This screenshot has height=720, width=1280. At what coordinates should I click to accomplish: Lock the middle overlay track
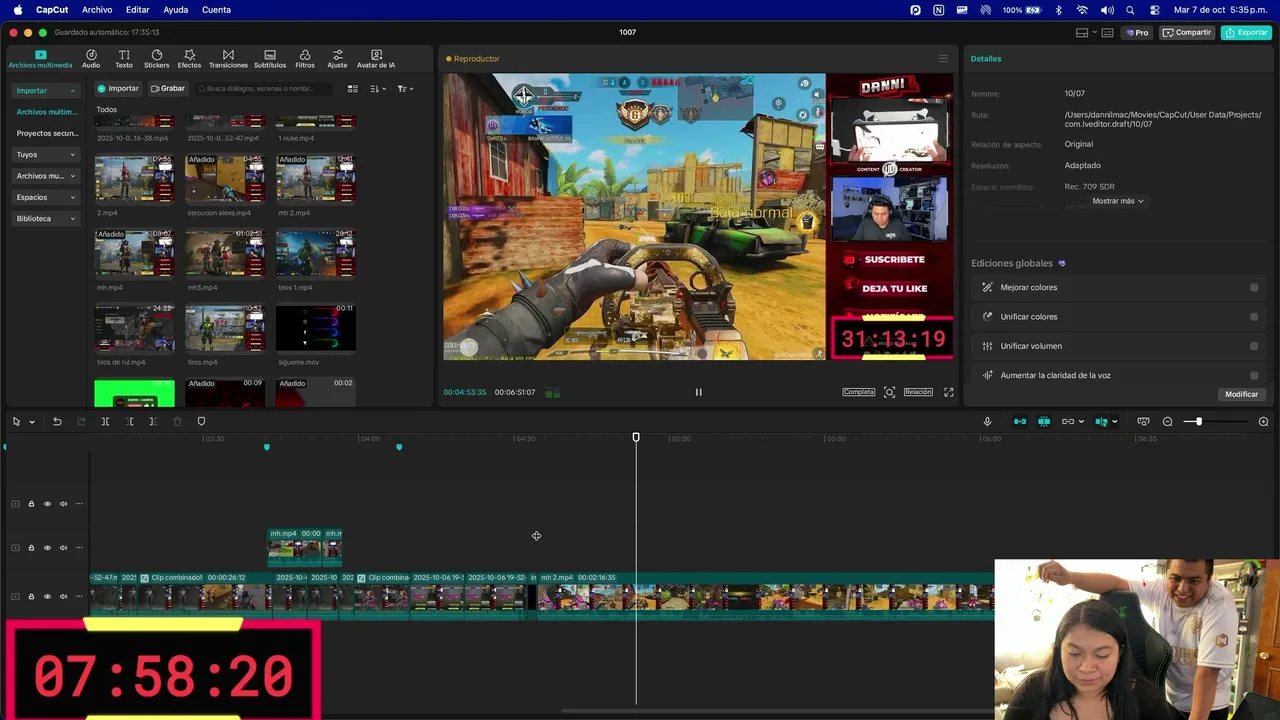(x=31, y=548)
